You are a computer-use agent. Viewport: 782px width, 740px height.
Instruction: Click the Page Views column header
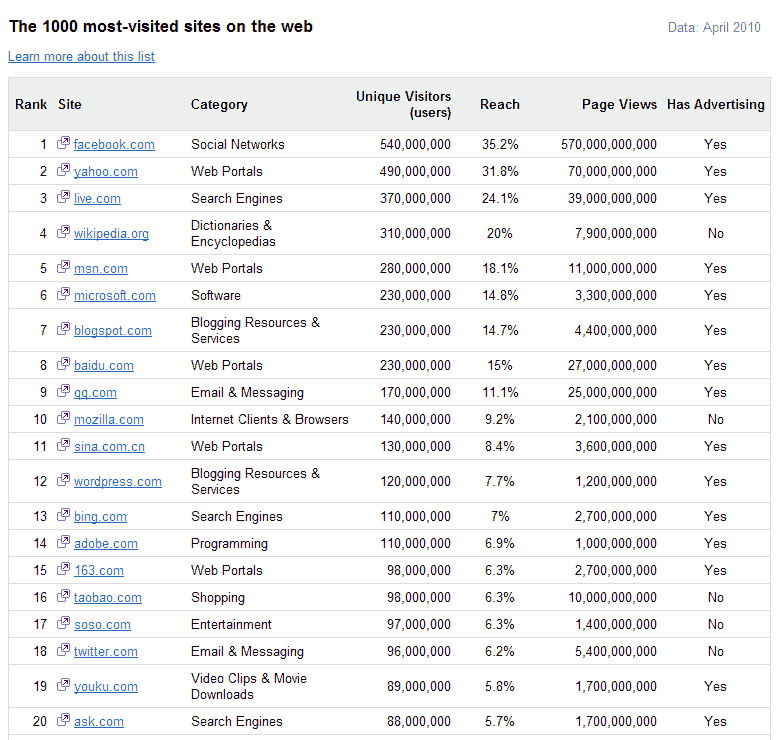[x=619, y=104]
